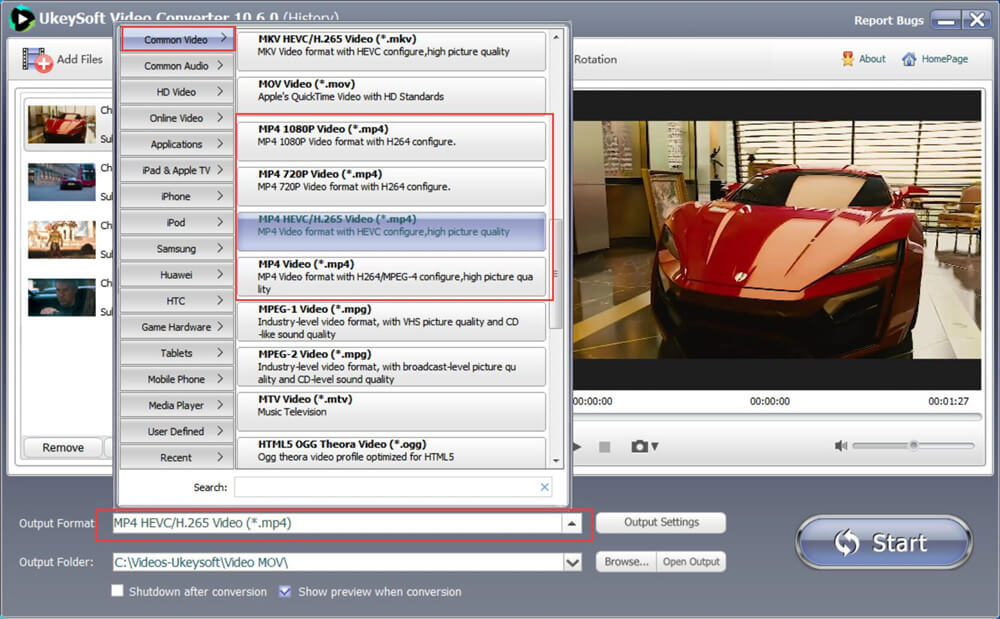Screen dimensions: 1000x619
Task: Enable Shutdown after conversion checkbox
Action: pos(117,590)
